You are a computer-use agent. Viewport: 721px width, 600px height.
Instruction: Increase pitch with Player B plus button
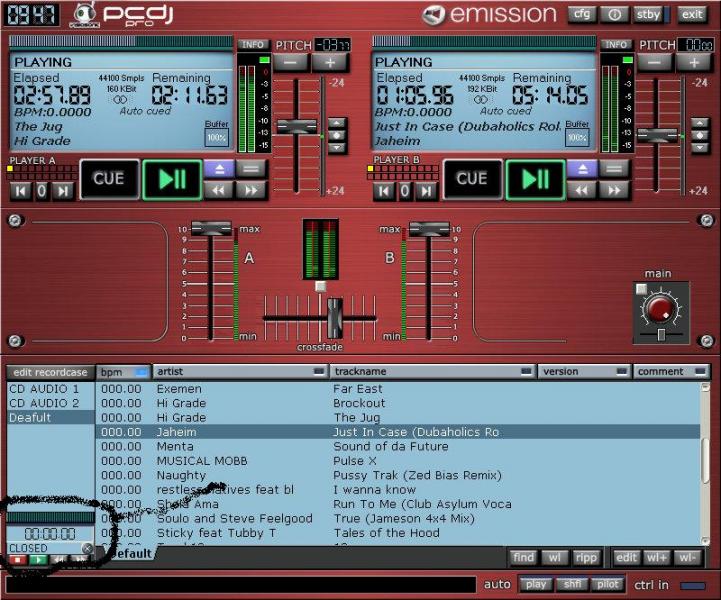694,62
